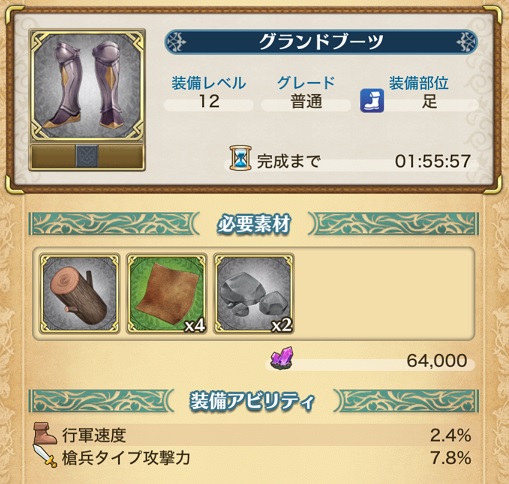
Task: Tap the グレード value 普通
Action: coord(306,101)
